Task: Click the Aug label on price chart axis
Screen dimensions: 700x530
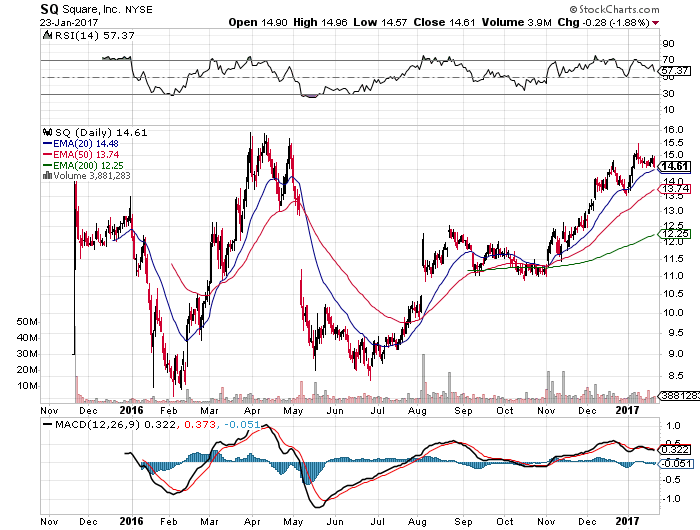Action: click(417, 411)
